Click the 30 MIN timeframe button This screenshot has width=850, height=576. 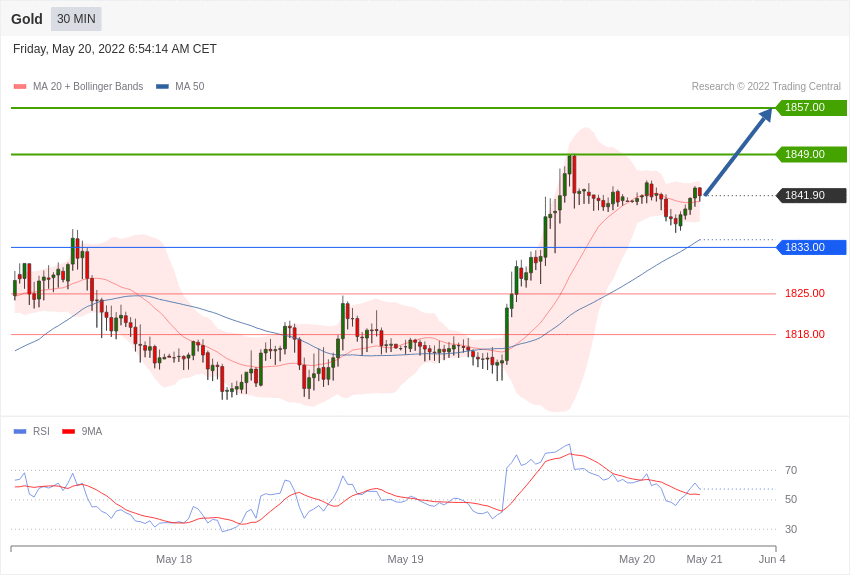point(76,19)
